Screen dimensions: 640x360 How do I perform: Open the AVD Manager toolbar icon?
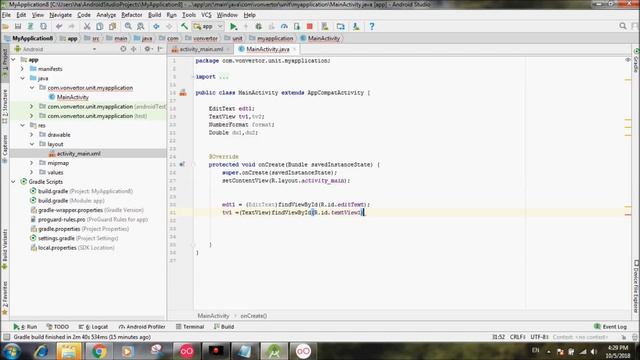point(325,27)
